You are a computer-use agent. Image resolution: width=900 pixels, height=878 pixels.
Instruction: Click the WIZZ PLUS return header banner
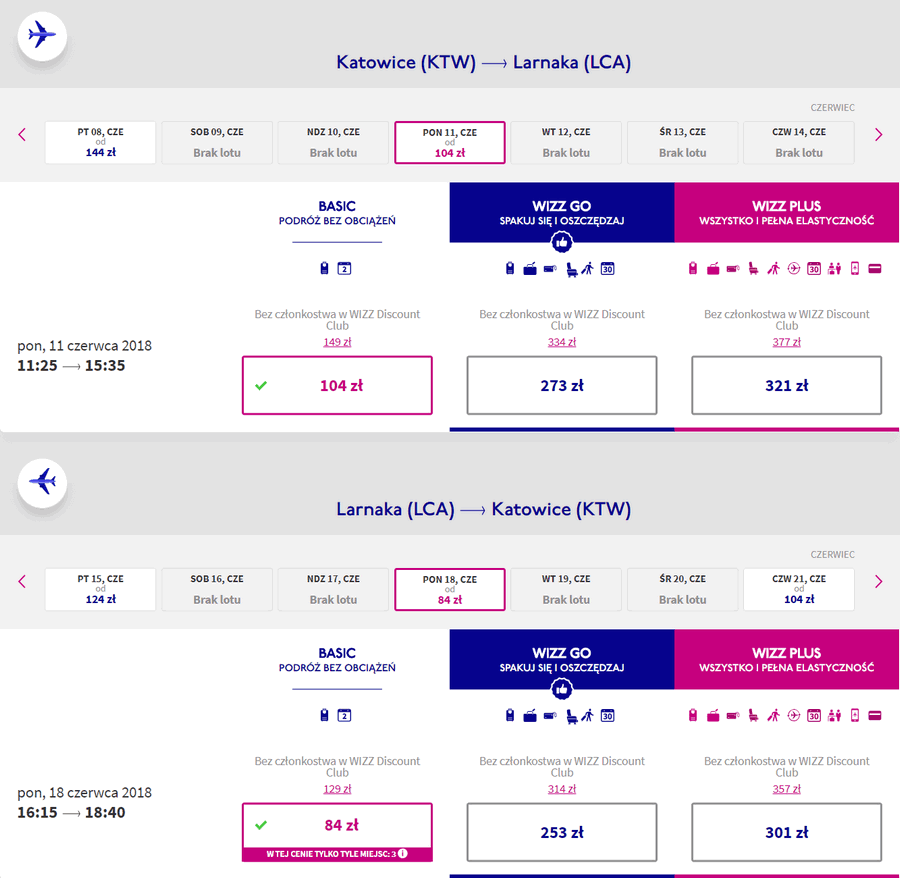tap(786, 659)
